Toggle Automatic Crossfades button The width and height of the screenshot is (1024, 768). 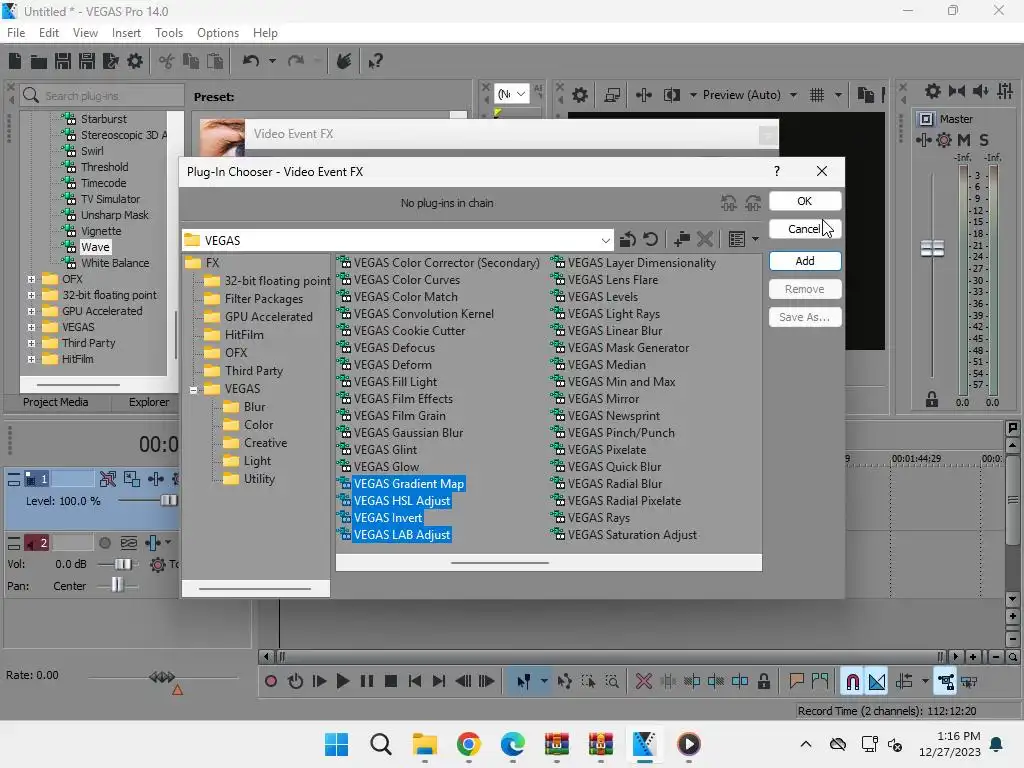876,682
